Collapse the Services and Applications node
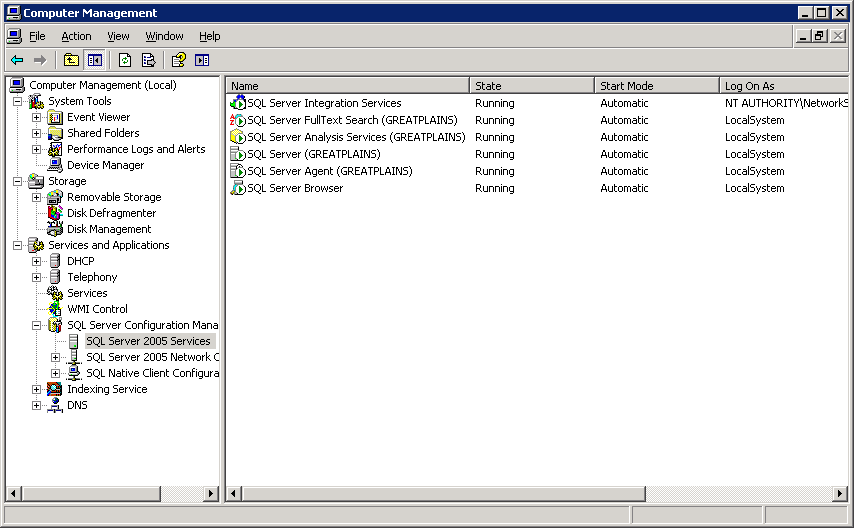This screenshot has height=528, width=854. [x=17, y=245]
